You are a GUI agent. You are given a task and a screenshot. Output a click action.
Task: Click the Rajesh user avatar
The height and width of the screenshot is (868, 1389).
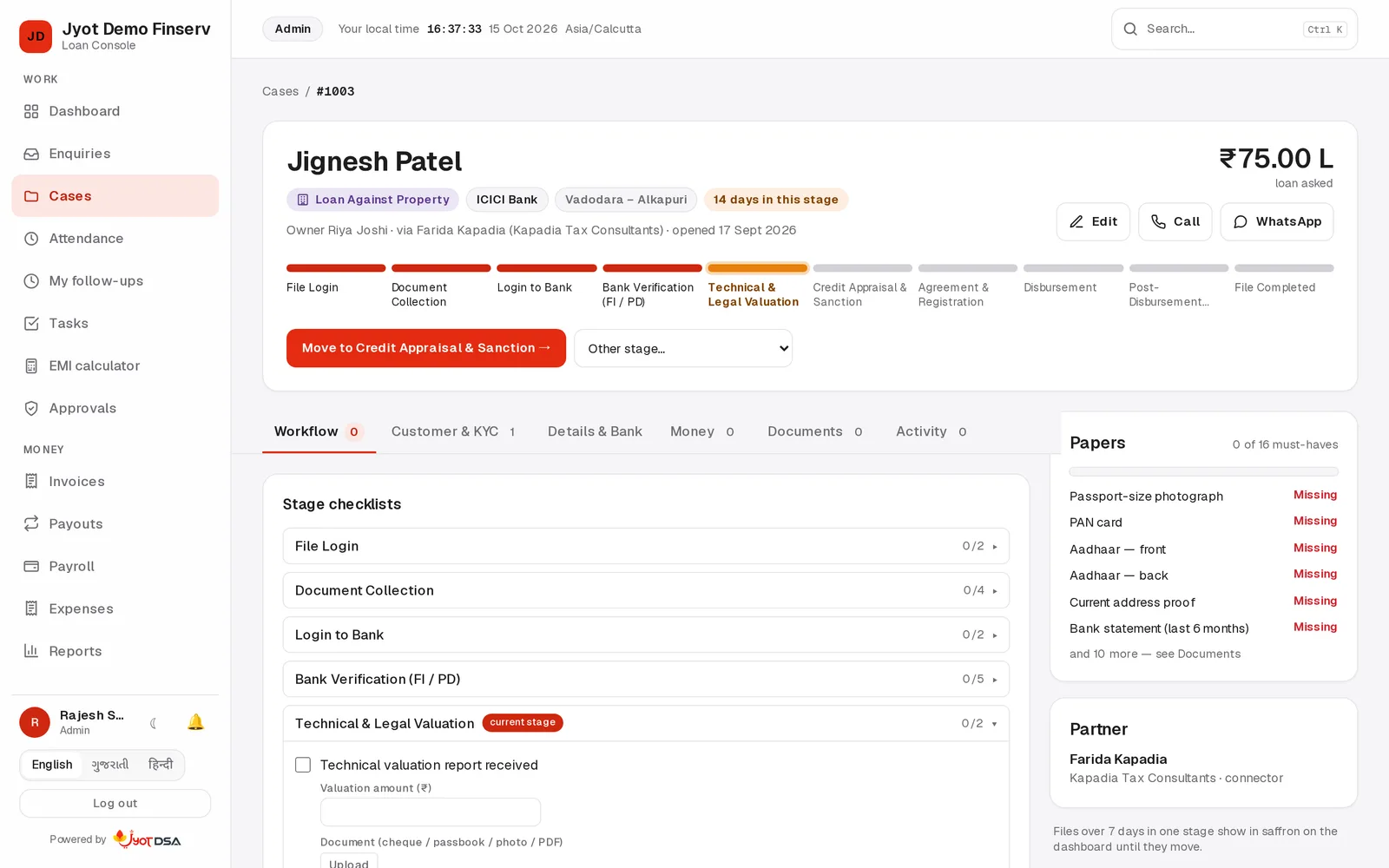pos(35,722)
